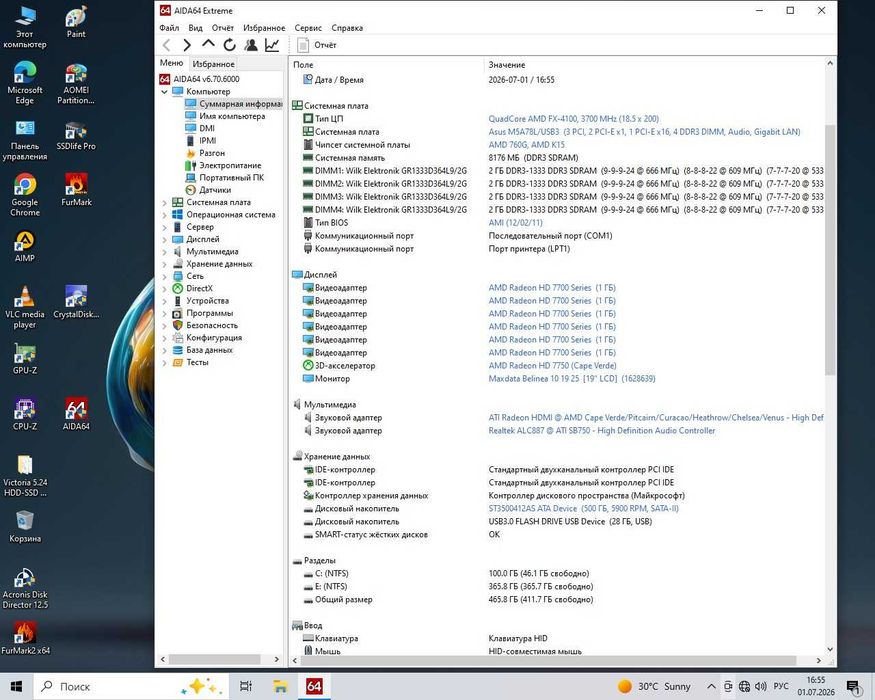This screenshot has height=700, width=875.
Task: Go forward with the toolbar right arrow
Action: (x=187, y=45)
